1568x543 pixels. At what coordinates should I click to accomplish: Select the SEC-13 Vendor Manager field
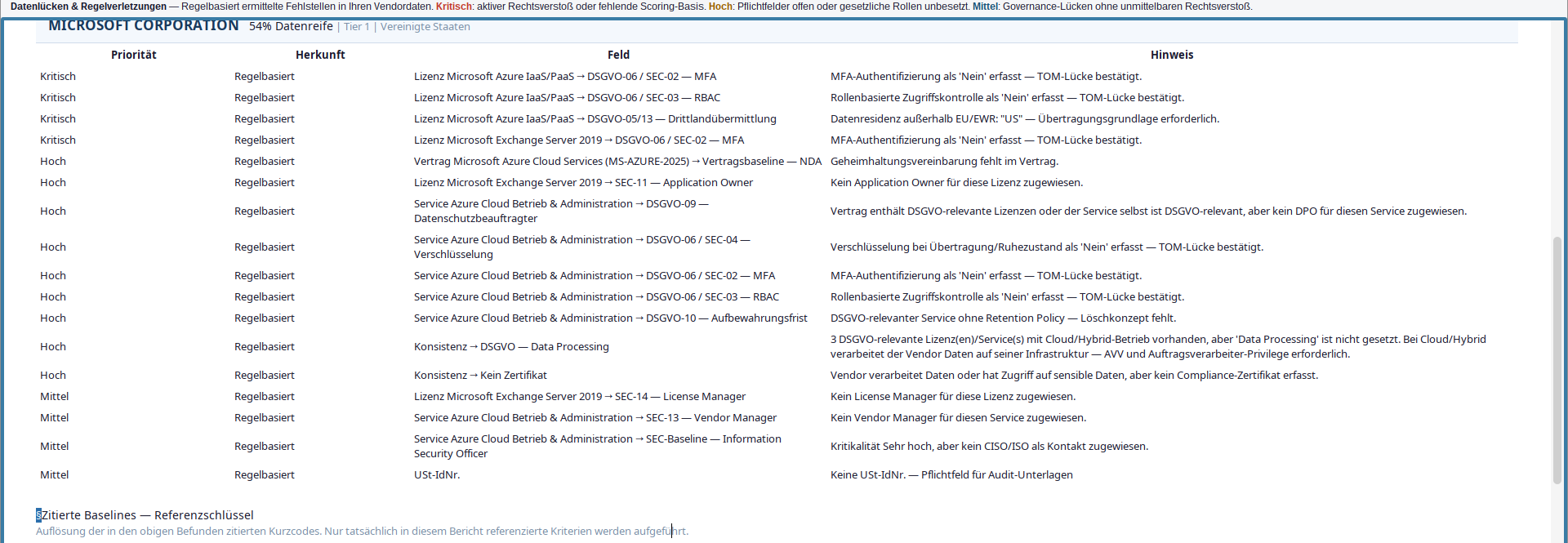click(x=595, y=417)
